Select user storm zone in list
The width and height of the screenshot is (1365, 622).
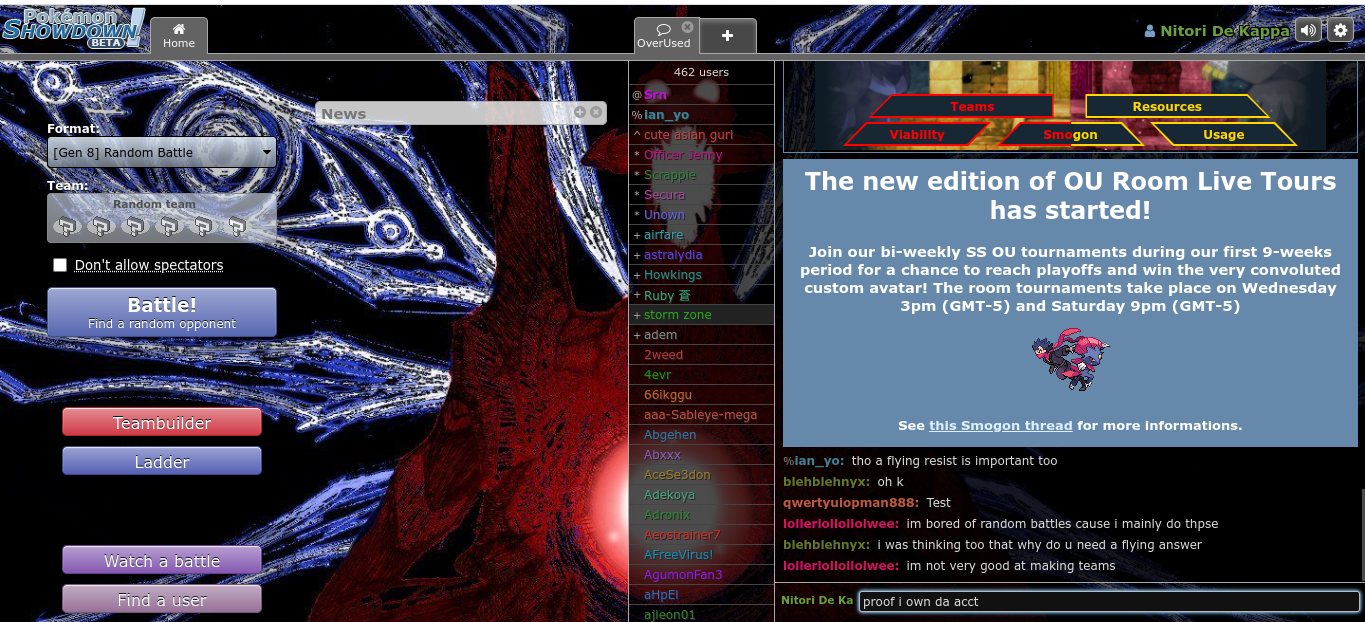tap(701, 314)
